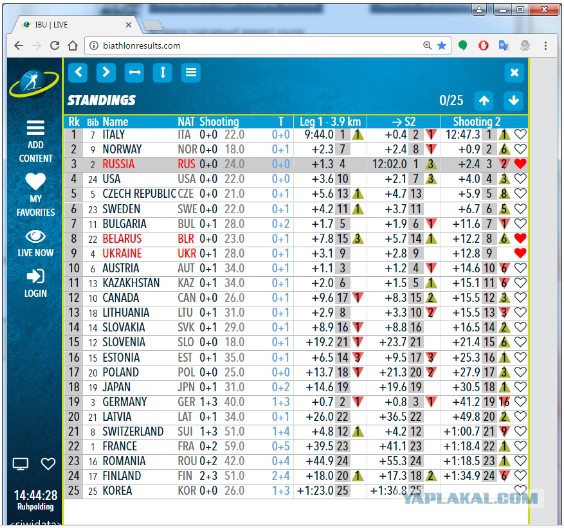Viewport: 564px width, 528px height.
Task: Favorite Norway with its heart toggle
Action: 520,149
